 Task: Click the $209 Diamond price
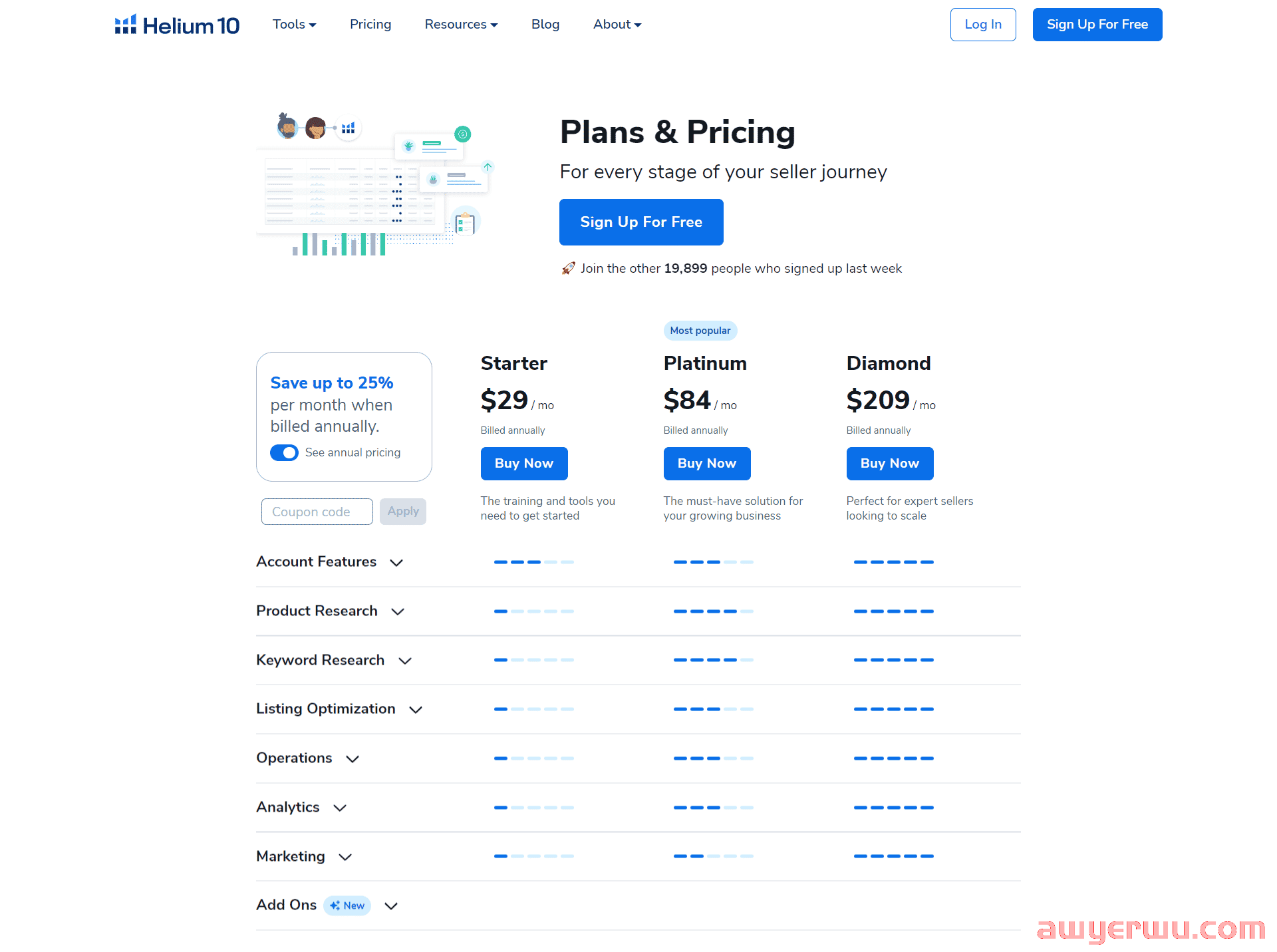pyautogui.click(x=878, y=400)
